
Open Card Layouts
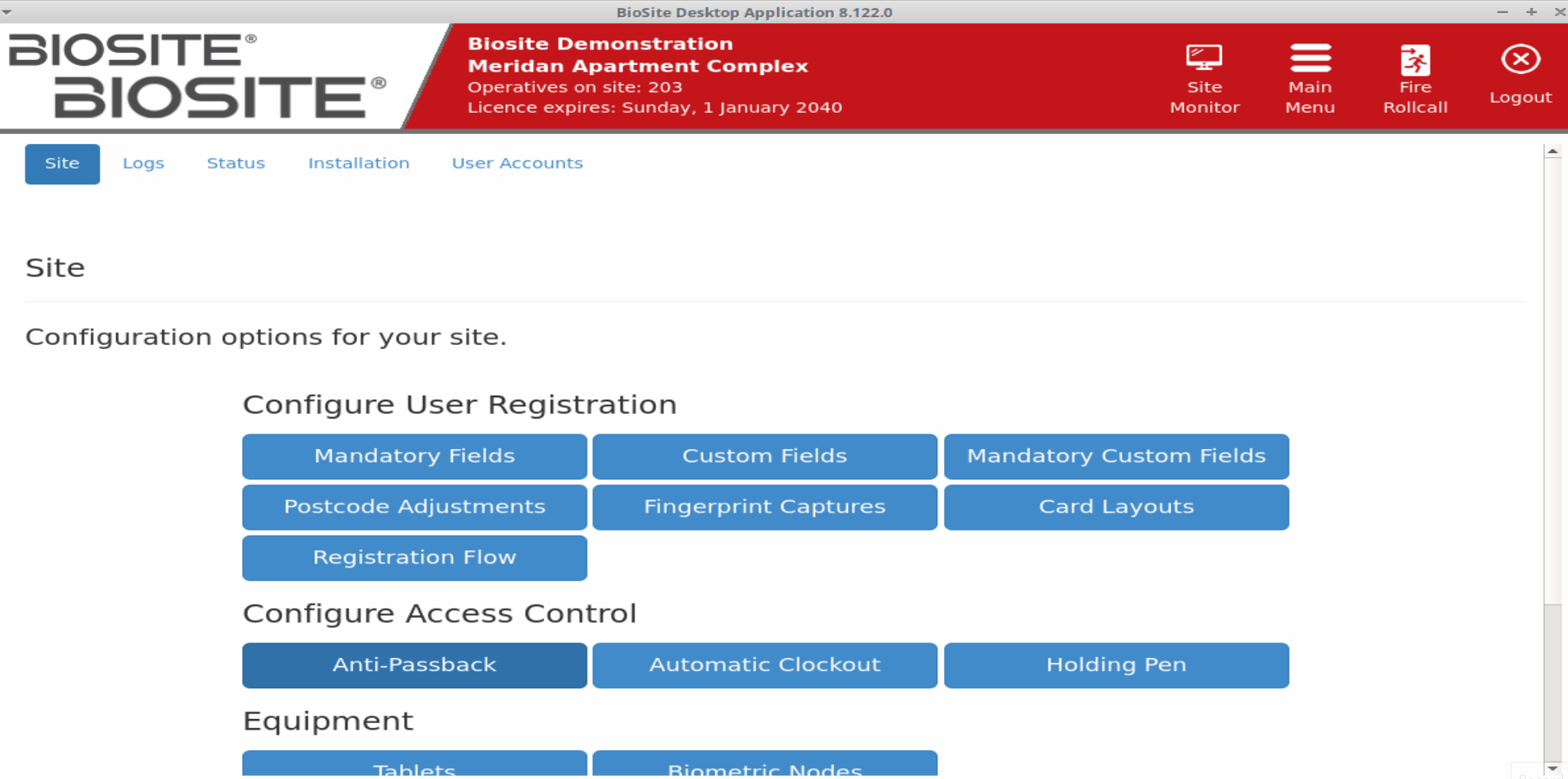click(x=1116, y=508)
